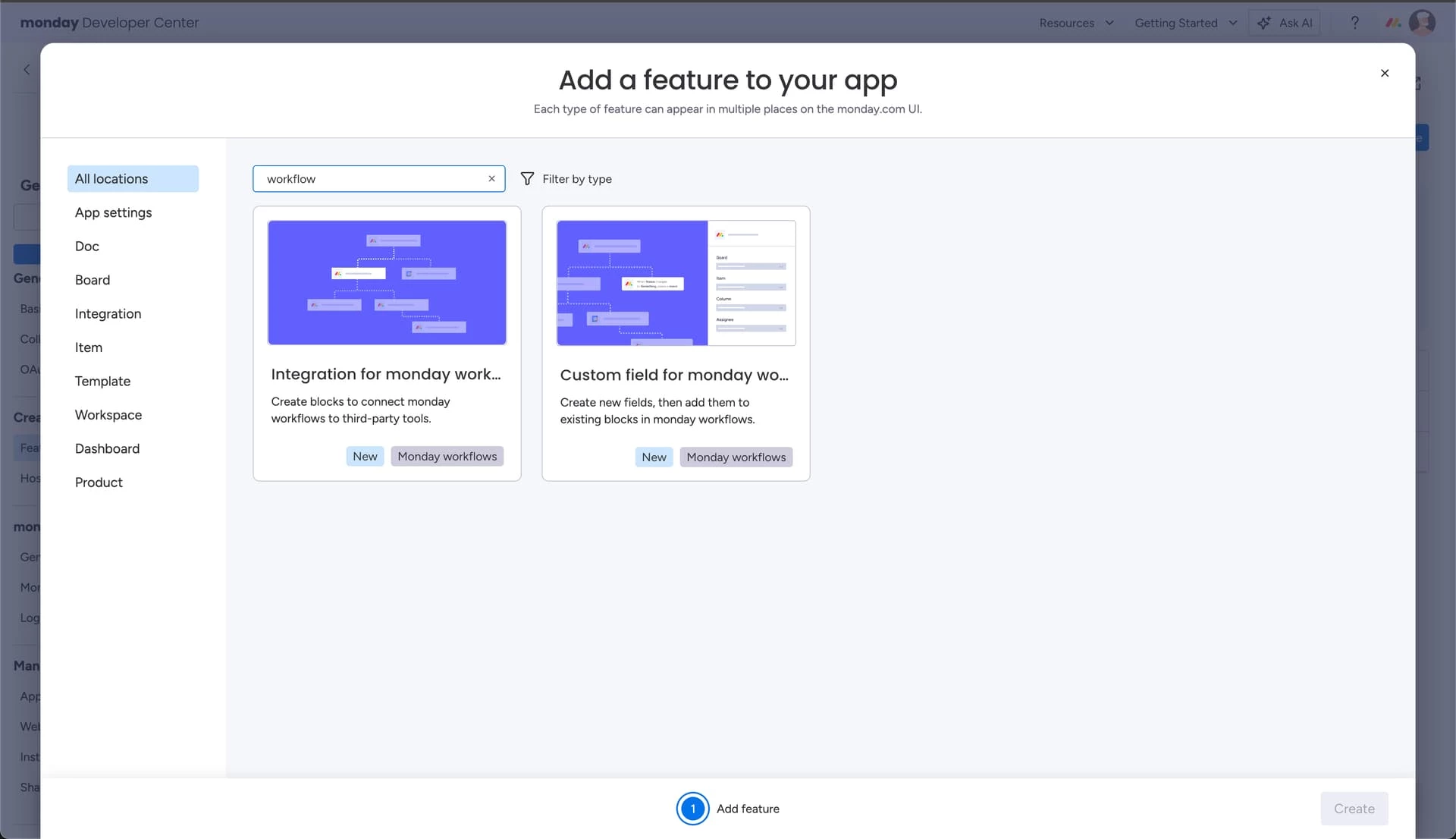Click the Custom field for monday wo... title
The image size is (1456, 839).
coord(674,376)
